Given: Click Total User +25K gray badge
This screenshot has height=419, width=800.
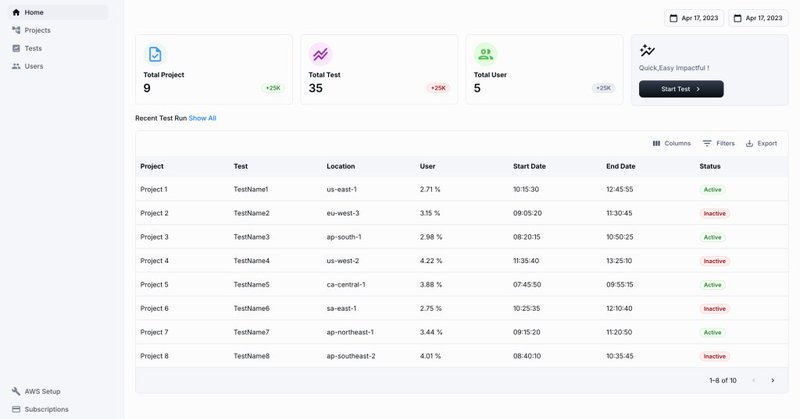Looking at the screenshot, I should (x=604, y=88).
